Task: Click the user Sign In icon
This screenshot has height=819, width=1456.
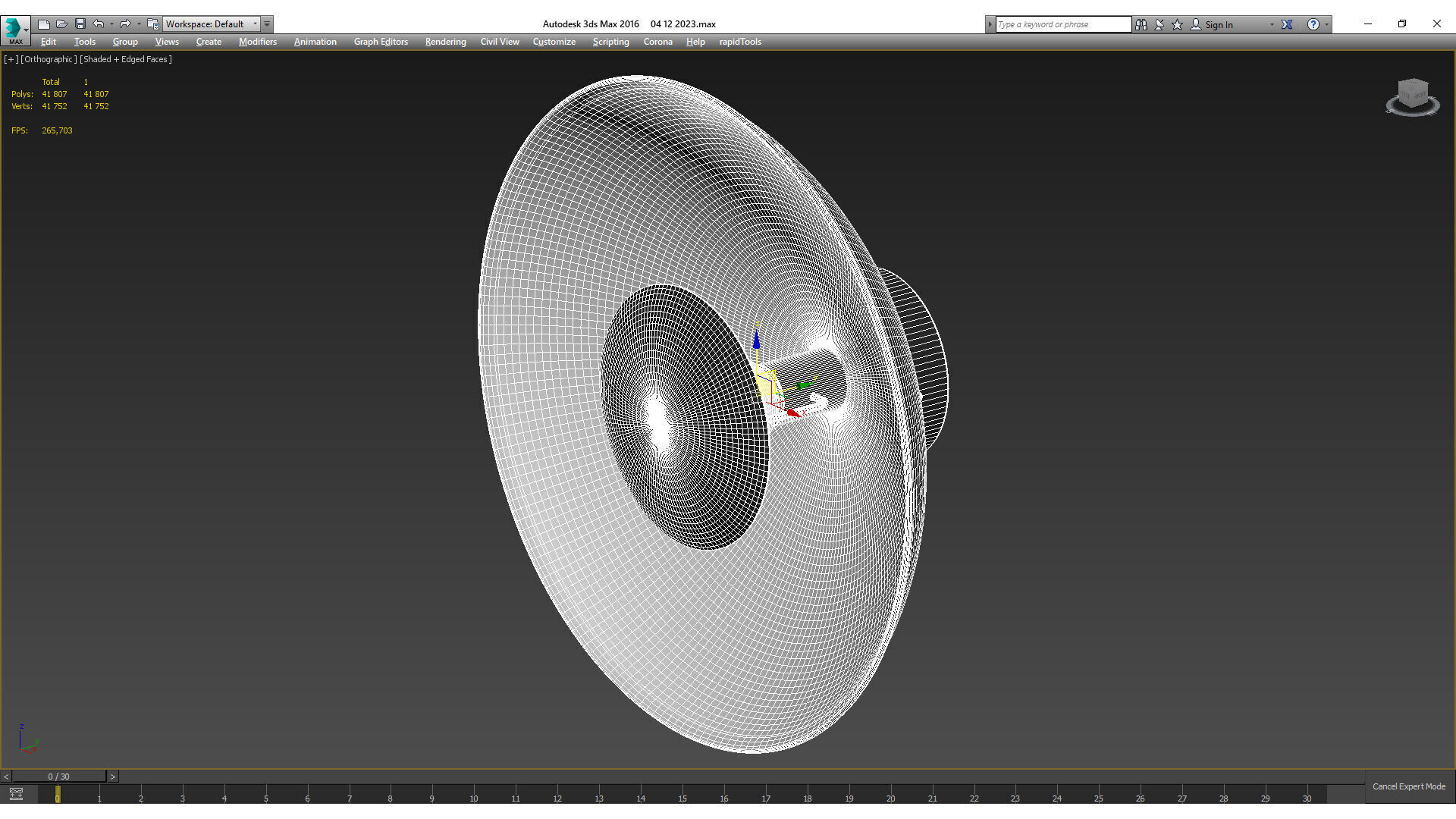Action: pyautogui.click(x=1196, y=24)
